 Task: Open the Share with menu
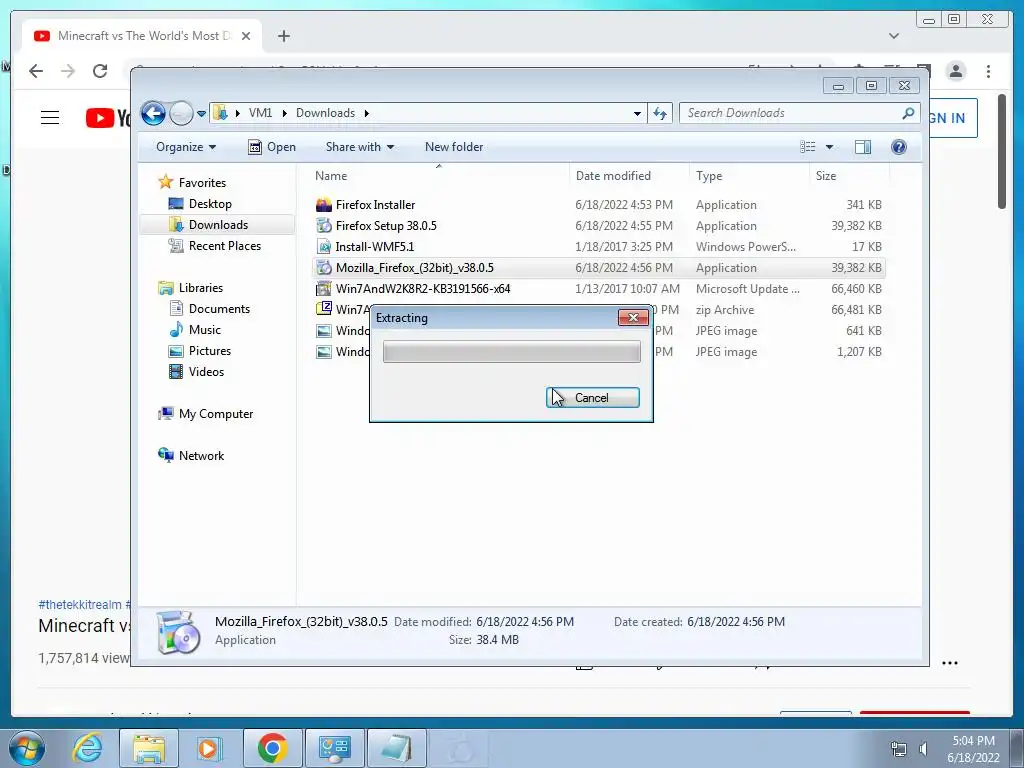click(360, 147)
